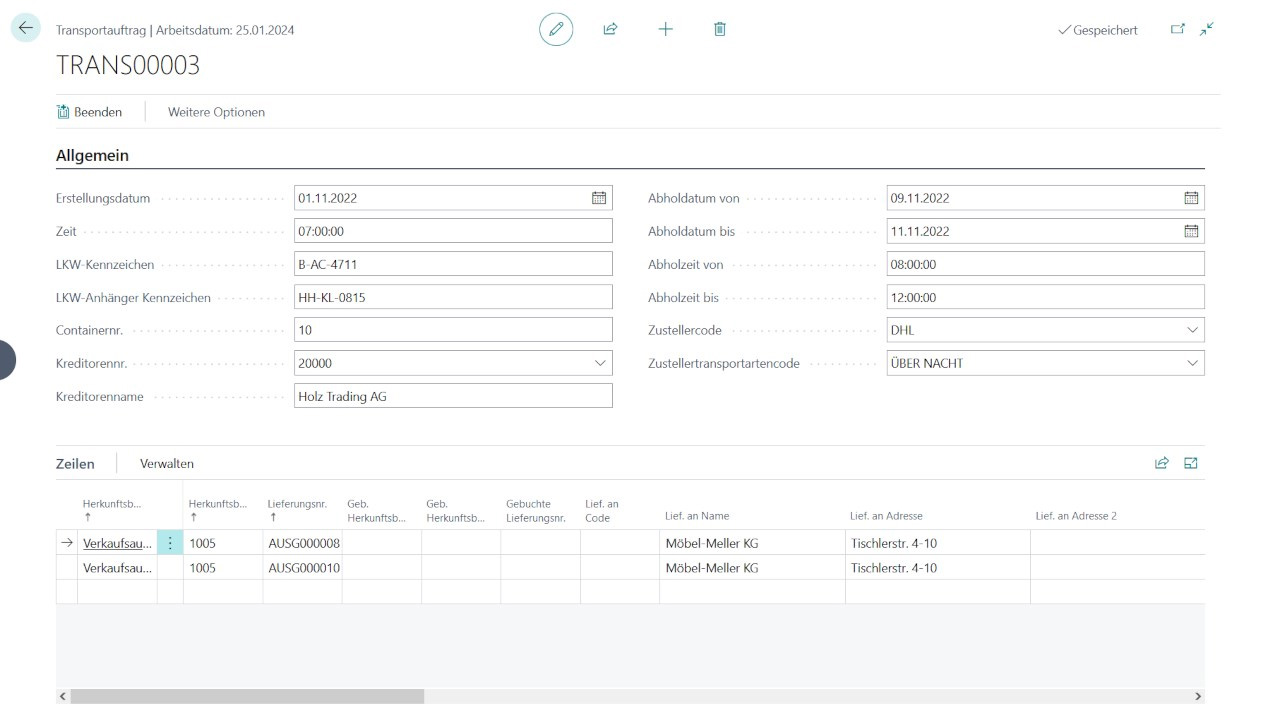The height and width of the screenshot is (720, 1280).
Task: Open Zustellertransportartencode dropdown
Action: (x=1192, y=364)
